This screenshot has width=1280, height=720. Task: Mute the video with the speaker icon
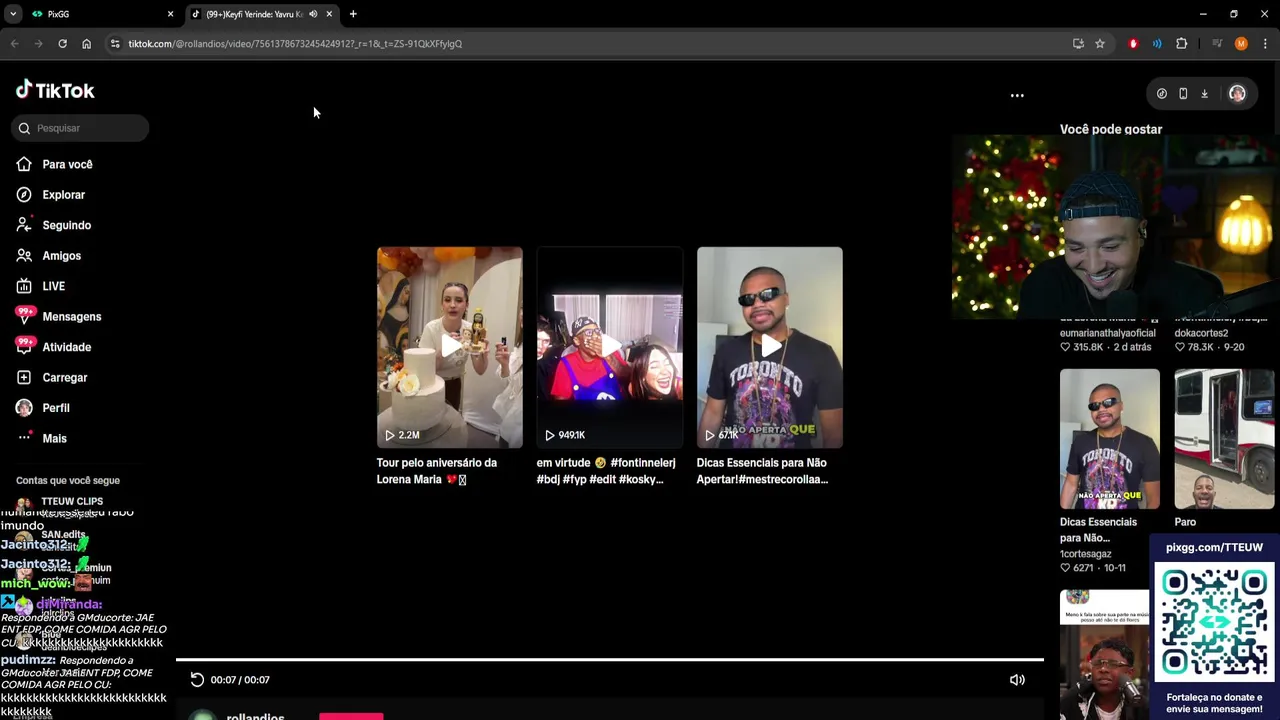tap(1017, 680)
